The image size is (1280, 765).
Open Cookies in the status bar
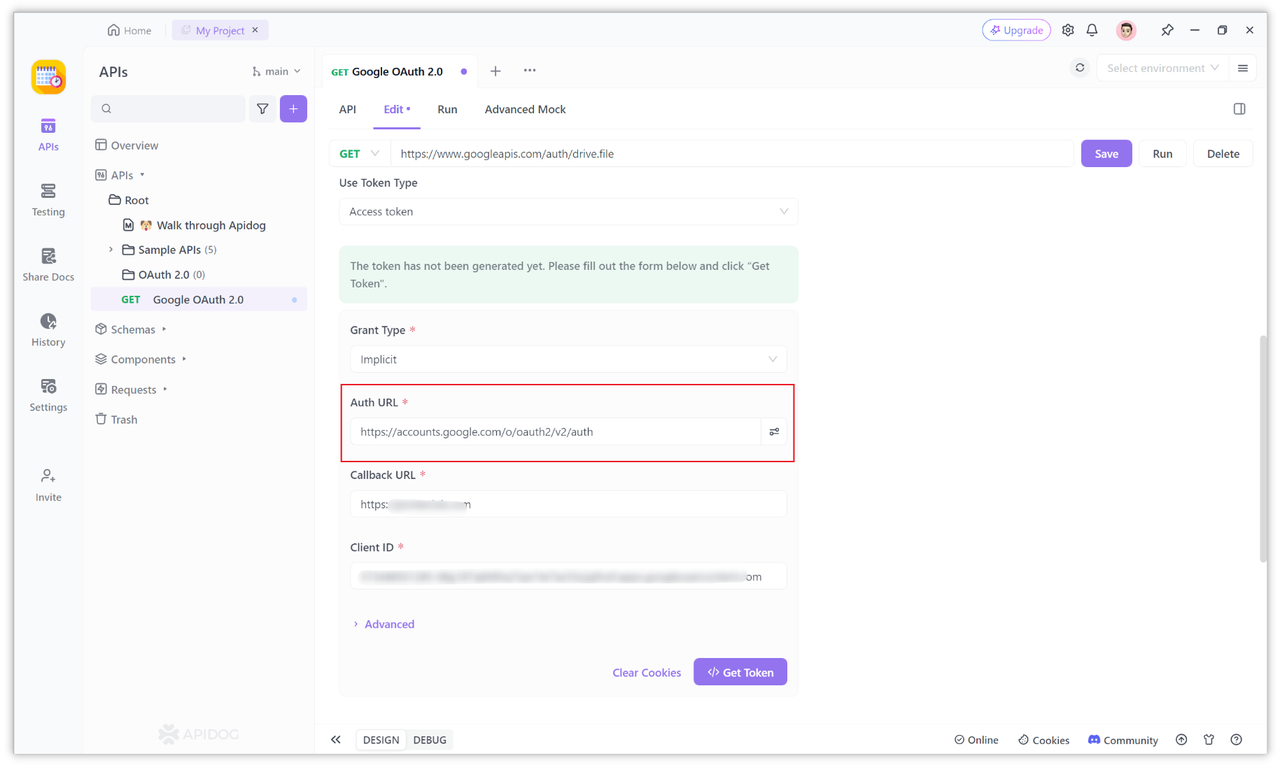[x=1043, y=740]
